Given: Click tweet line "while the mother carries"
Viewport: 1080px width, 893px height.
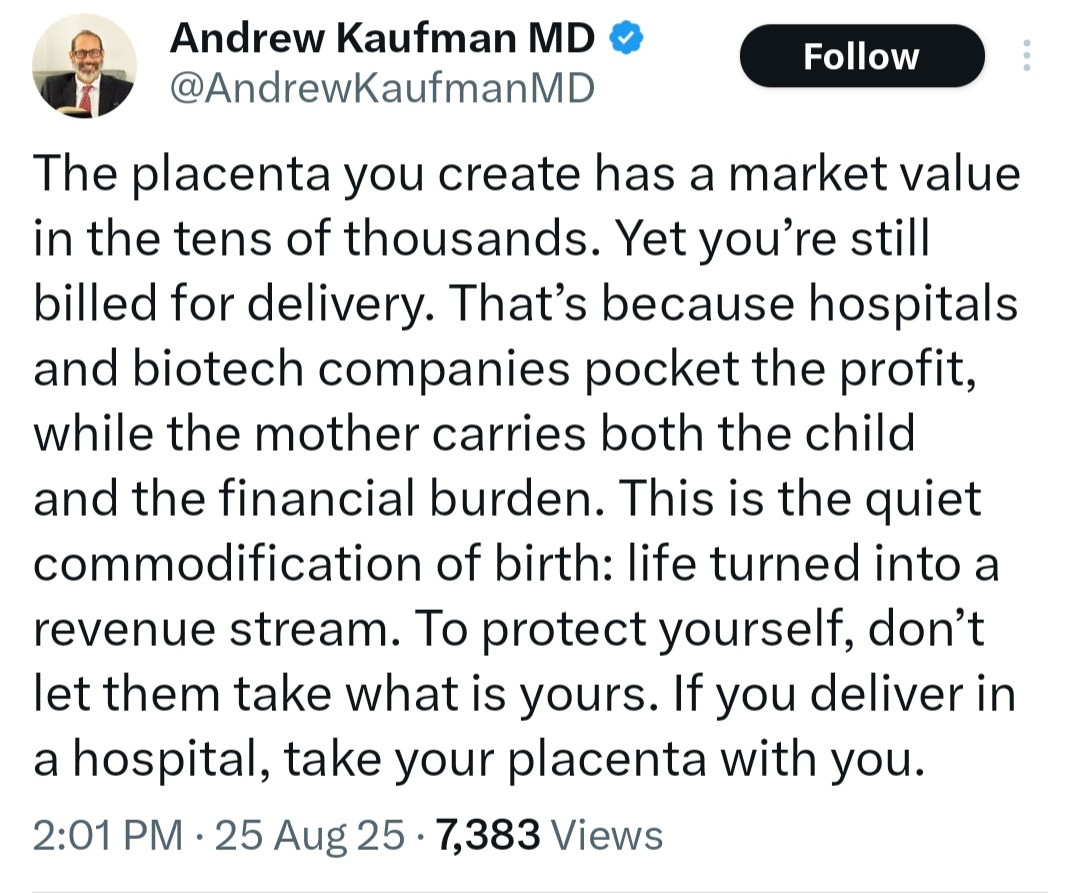Looking at the screenshot, I should point(474,435).
